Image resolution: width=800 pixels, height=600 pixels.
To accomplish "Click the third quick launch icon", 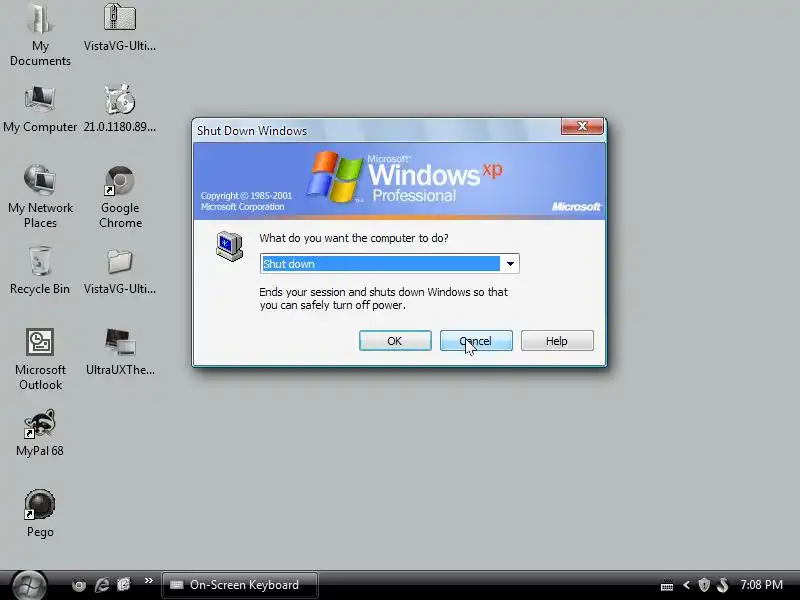I will 124,585.
